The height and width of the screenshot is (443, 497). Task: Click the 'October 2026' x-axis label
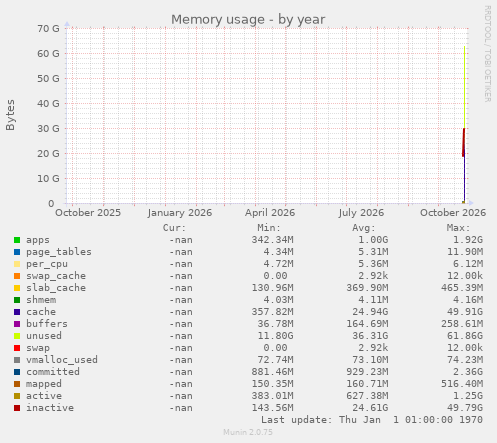coord(453,213)
